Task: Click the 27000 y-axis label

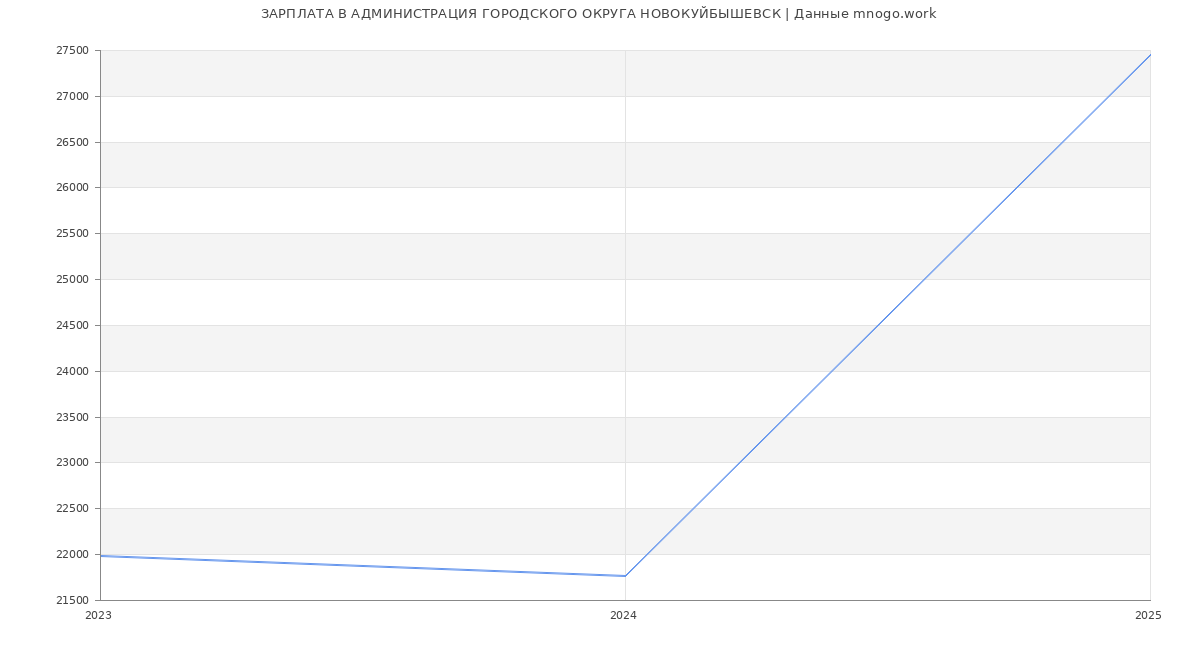Action: point(72,97)
